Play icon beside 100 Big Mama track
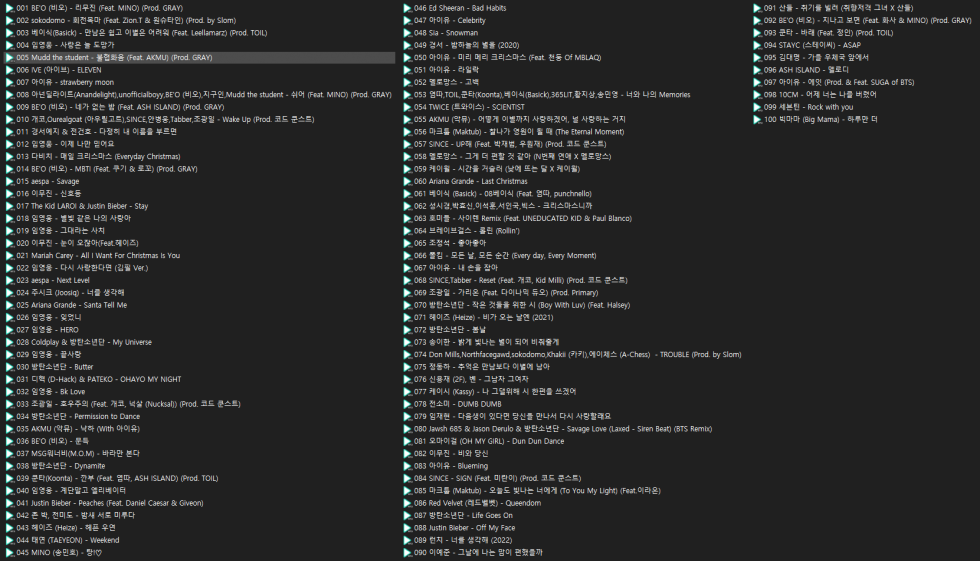The height and width of the screenshot is (561, 980). 758,119
